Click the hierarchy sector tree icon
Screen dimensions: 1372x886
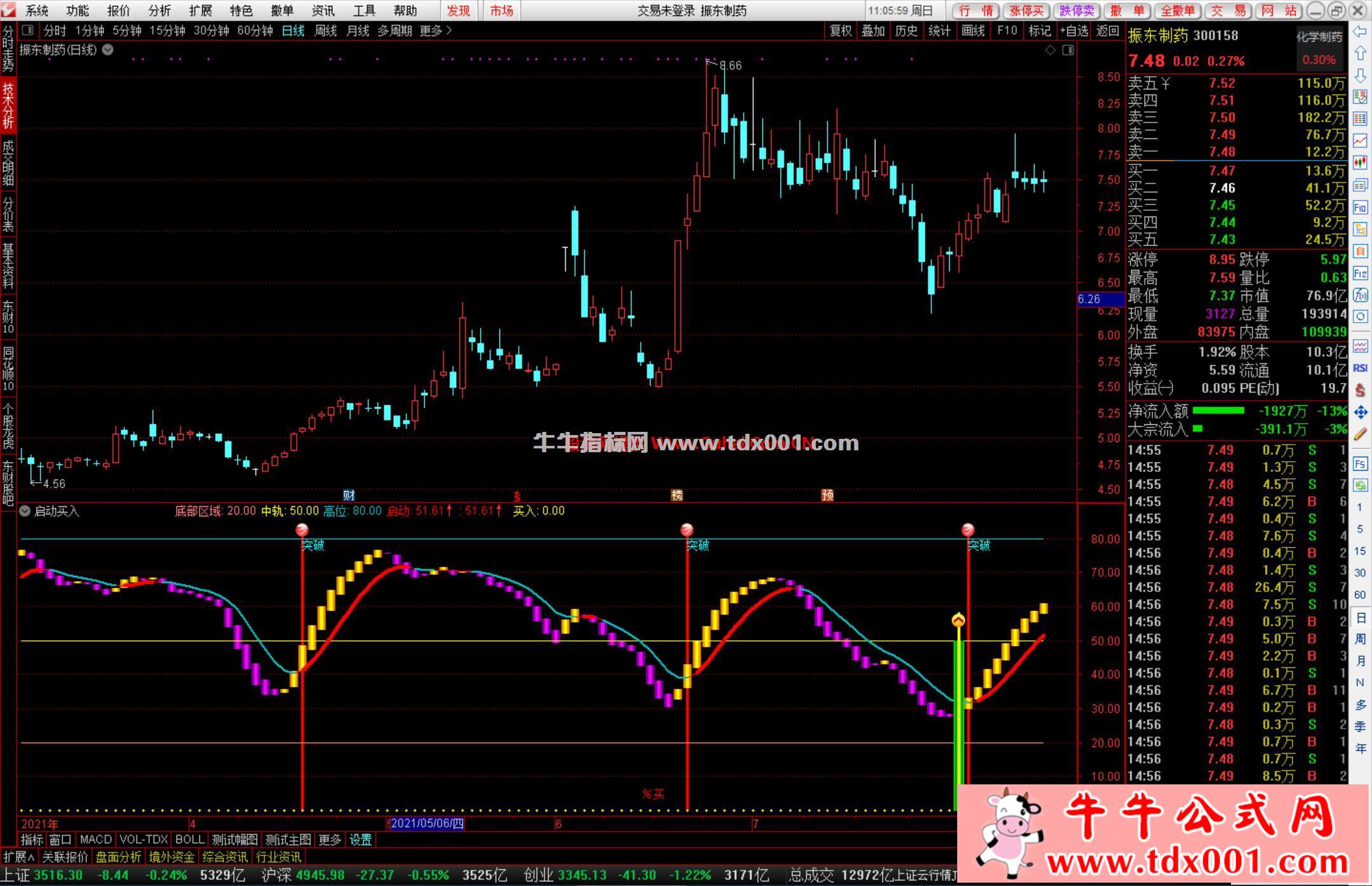tap(1360, 229)
